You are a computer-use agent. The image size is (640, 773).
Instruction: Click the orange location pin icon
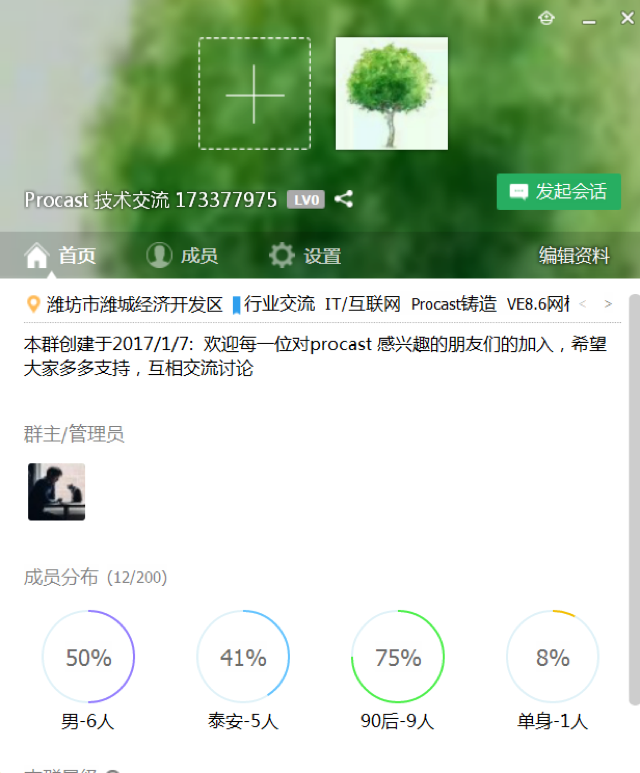33,304
